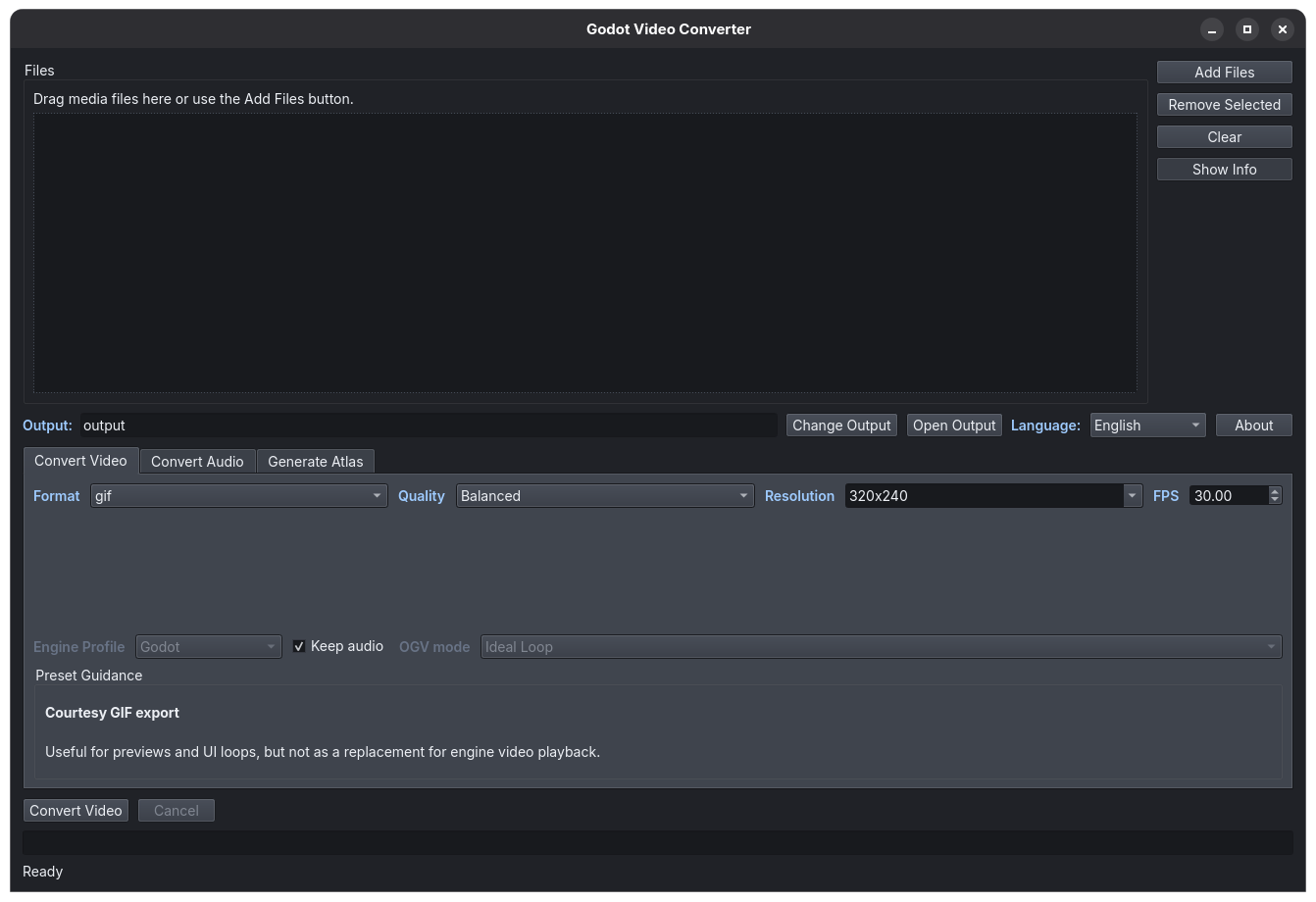This screenshot has width=1316, height=902.
Task: Open the Quality dropdown showing Balanced
Action: coord(605,496)
